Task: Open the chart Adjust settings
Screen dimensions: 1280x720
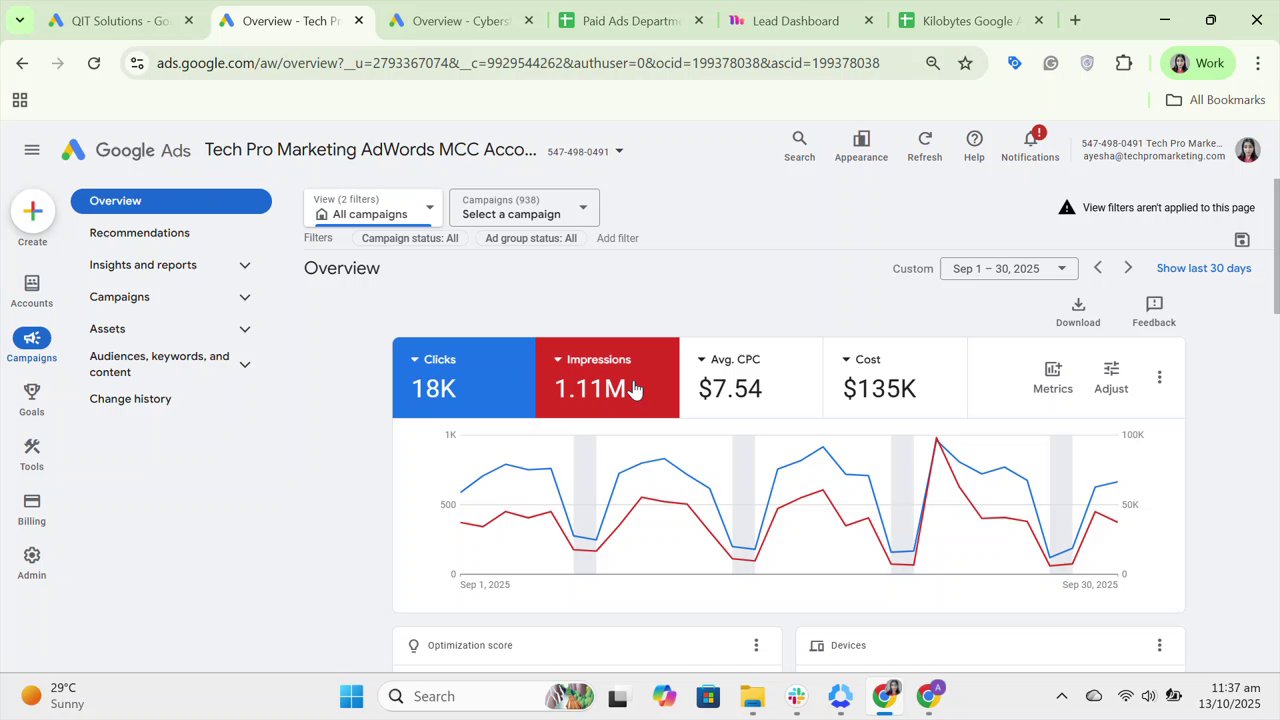Action: (x=1111, y=377)
